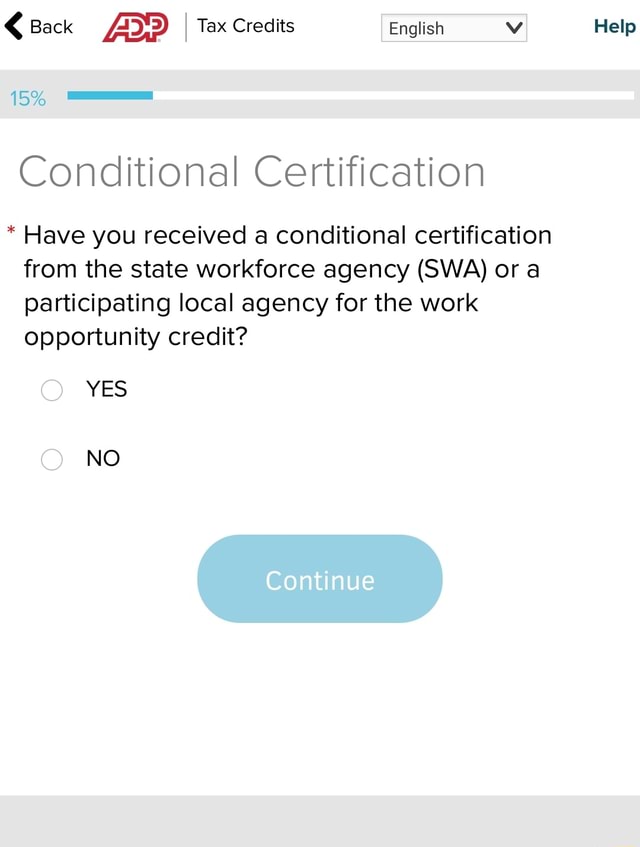Click the word English in language selector
The height and width of the screenshot is (847, 640).
[x=417, y=28]
